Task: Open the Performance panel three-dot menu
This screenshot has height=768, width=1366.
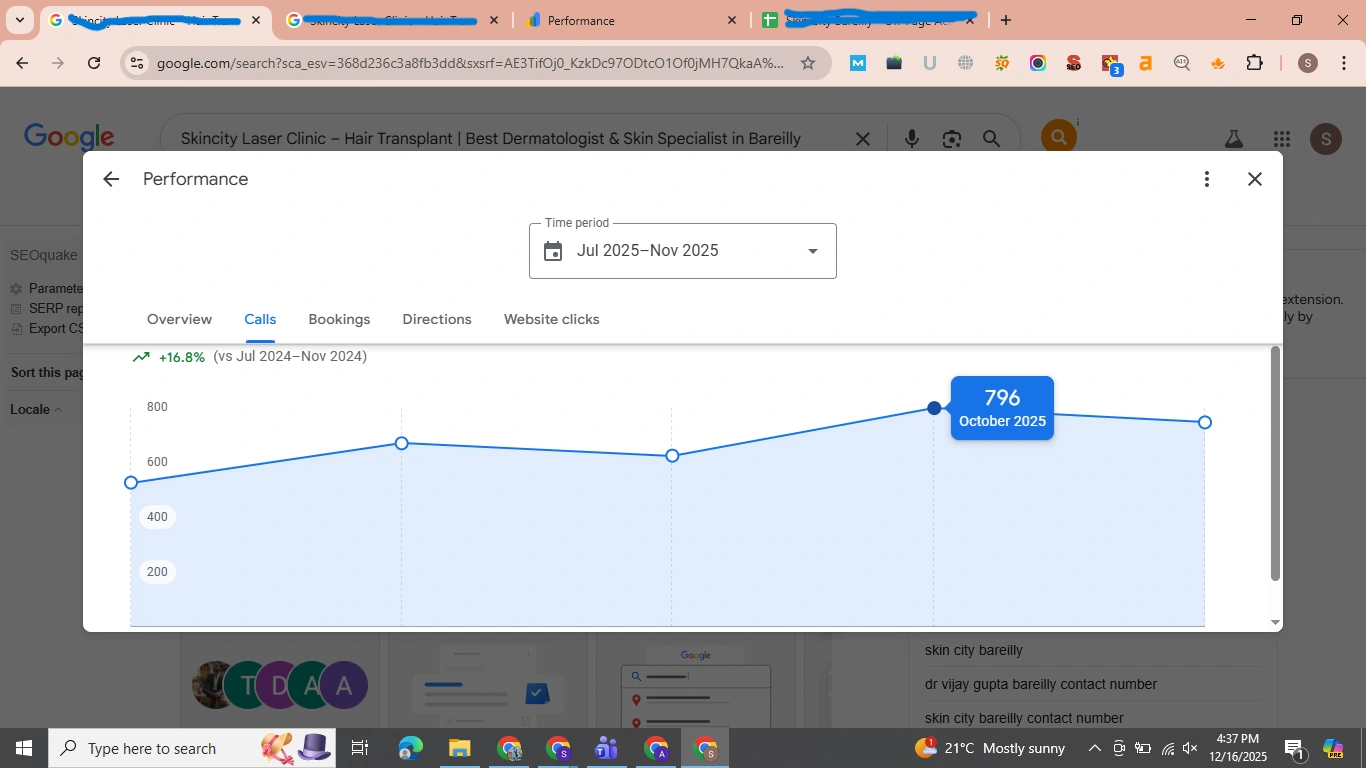Action: tap(1207, 179)
